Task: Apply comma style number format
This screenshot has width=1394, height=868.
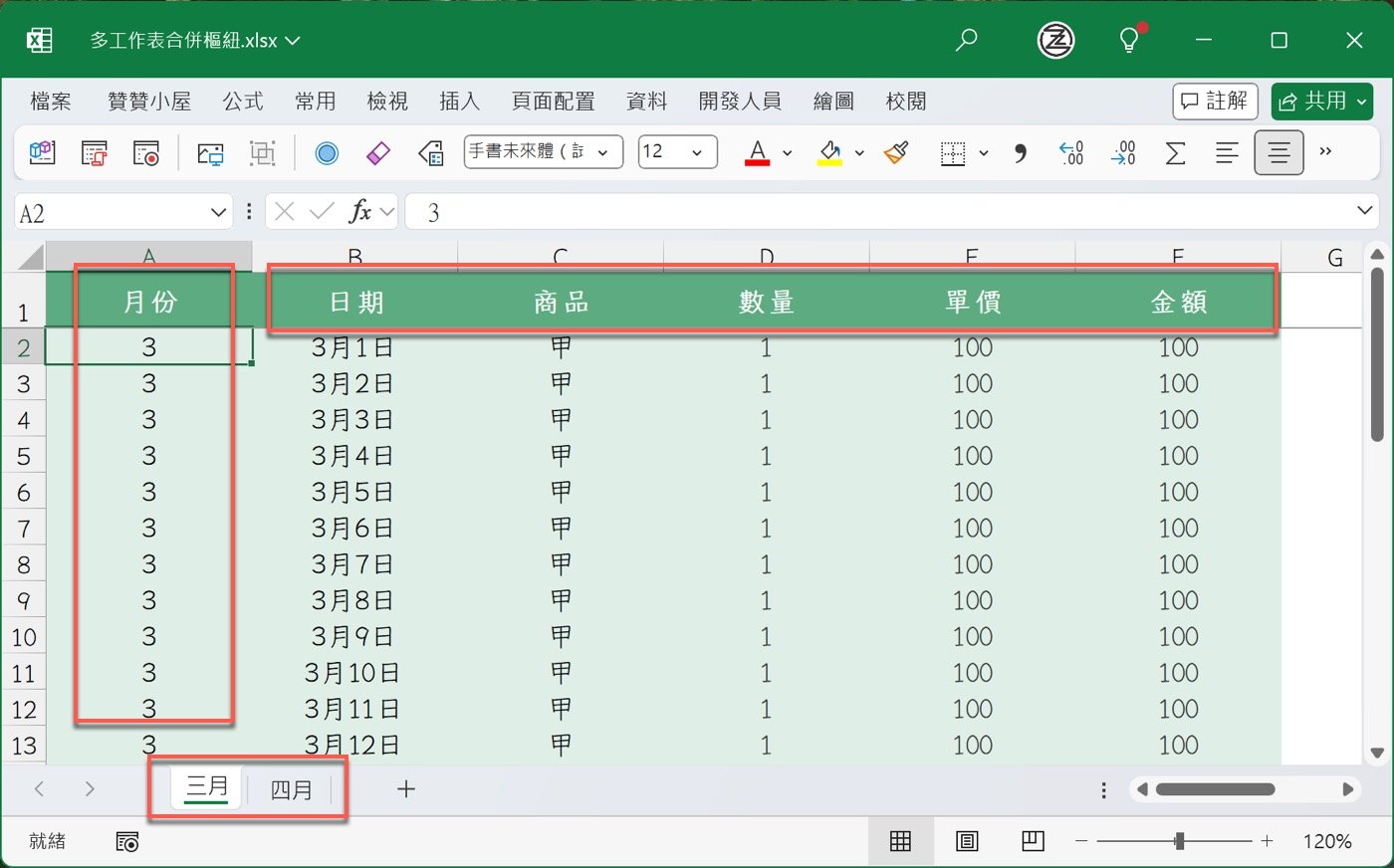Action: click(1020, 152)
